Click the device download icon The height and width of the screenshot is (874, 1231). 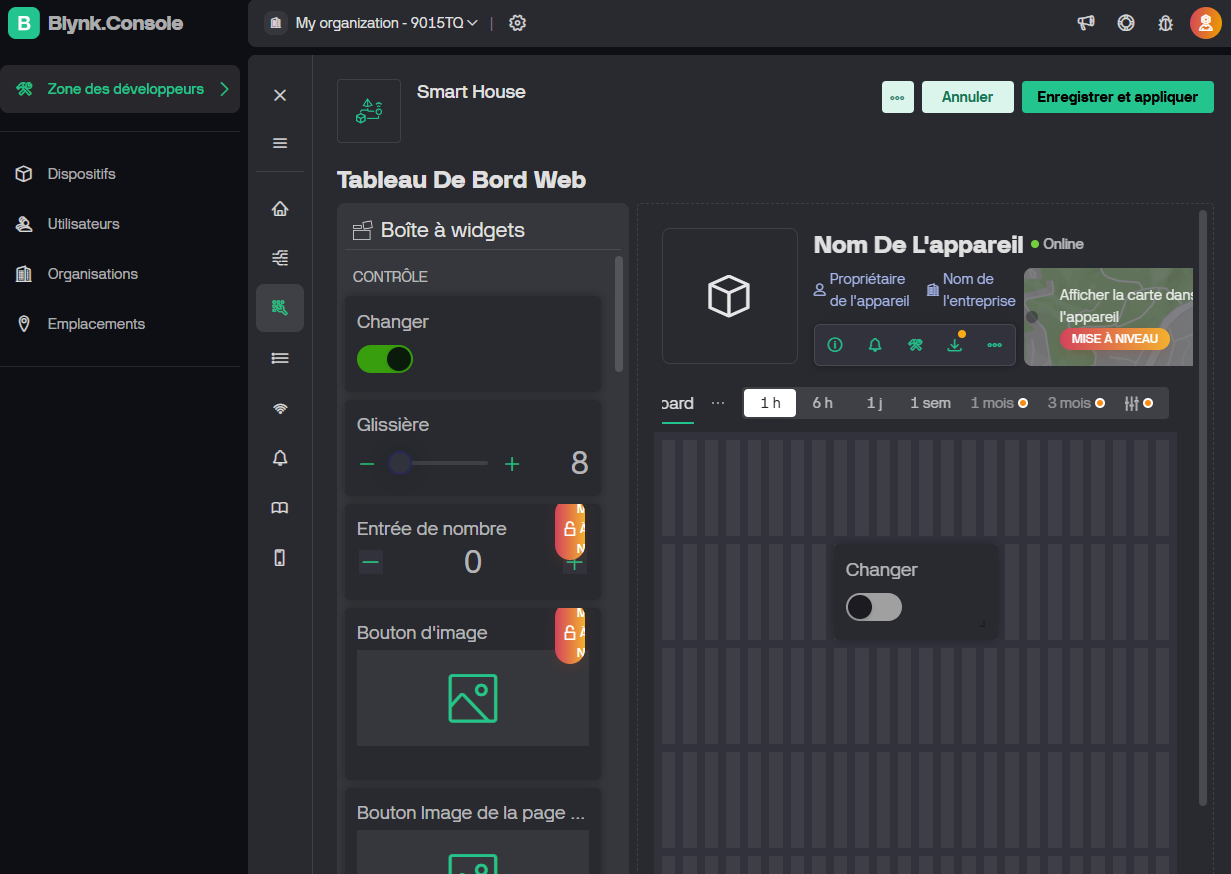click(955, 345)
